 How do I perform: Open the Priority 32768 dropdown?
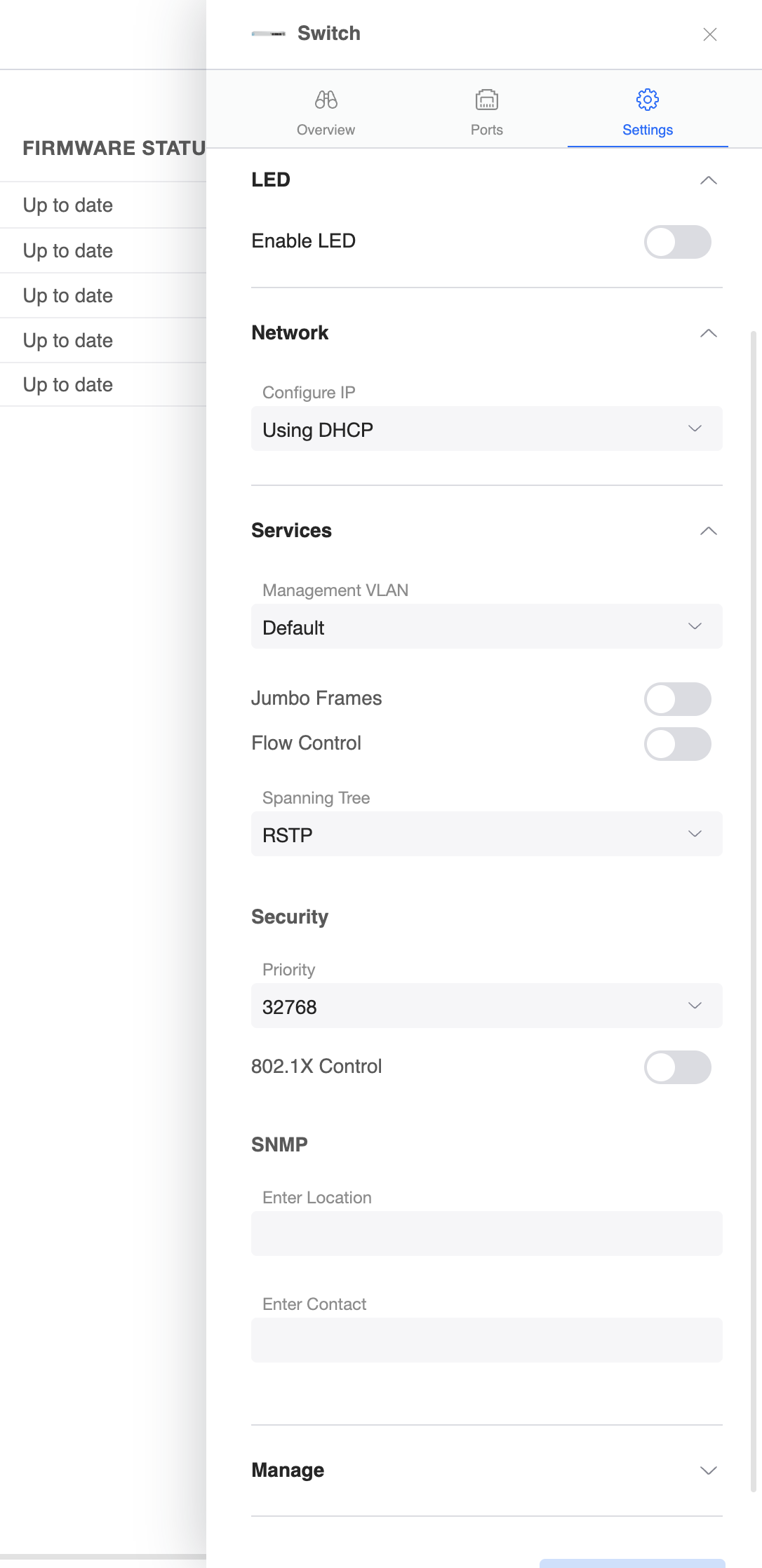[486, 1006]
